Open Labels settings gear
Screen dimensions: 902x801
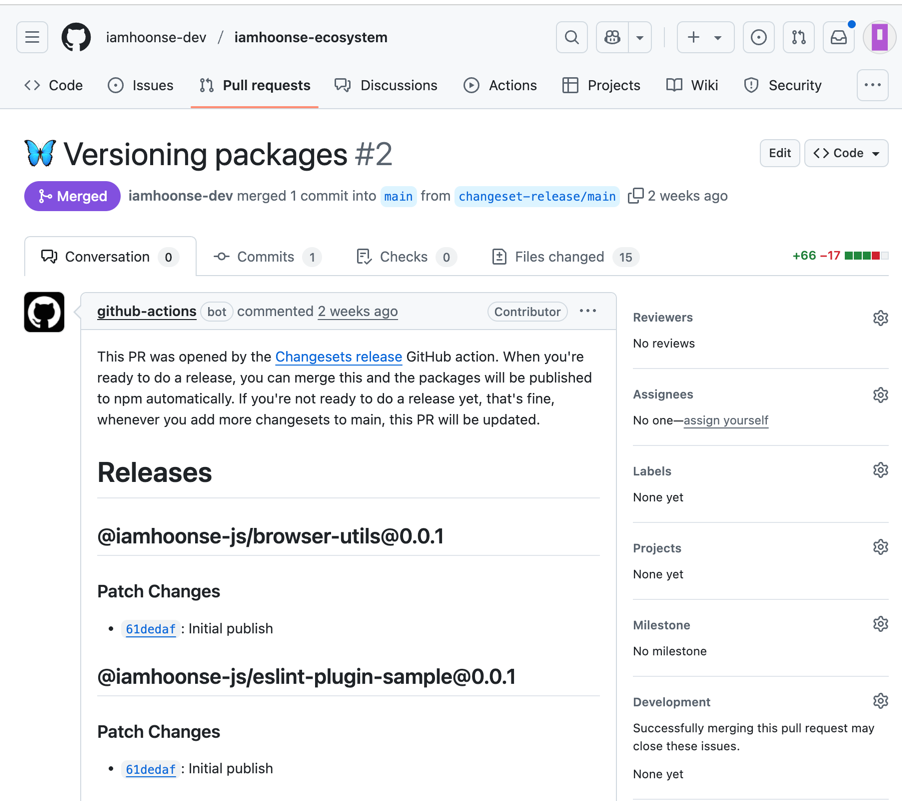point(880,470)
